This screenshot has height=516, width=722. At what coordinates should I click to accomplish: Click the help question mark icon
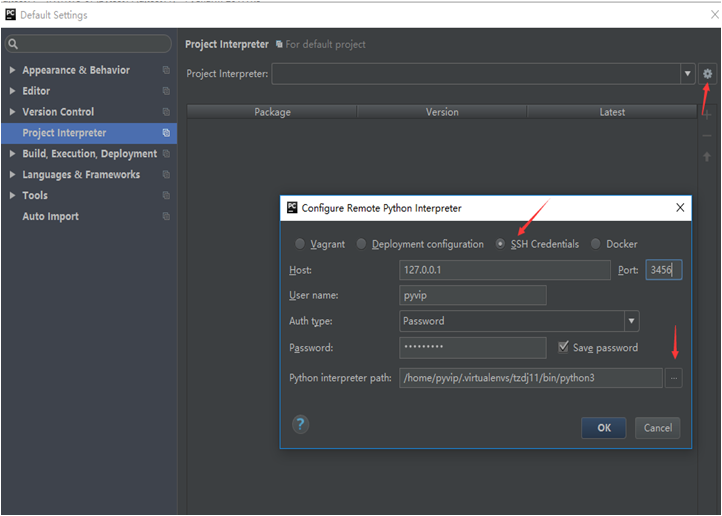pyautogui.click(x=300, y=424)
